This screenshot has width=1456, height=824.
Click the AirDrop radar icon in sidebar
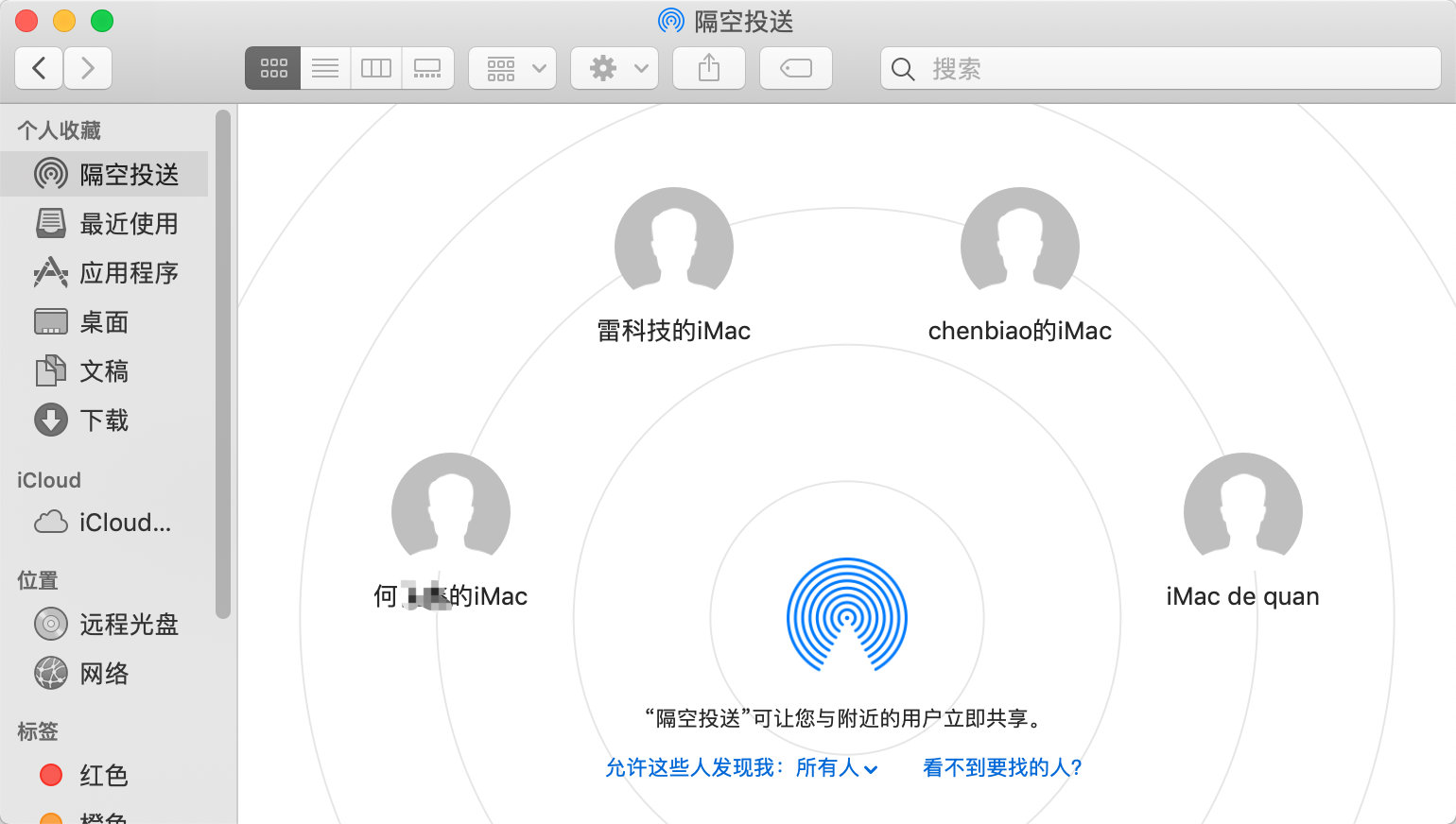[x=51, y=174]
